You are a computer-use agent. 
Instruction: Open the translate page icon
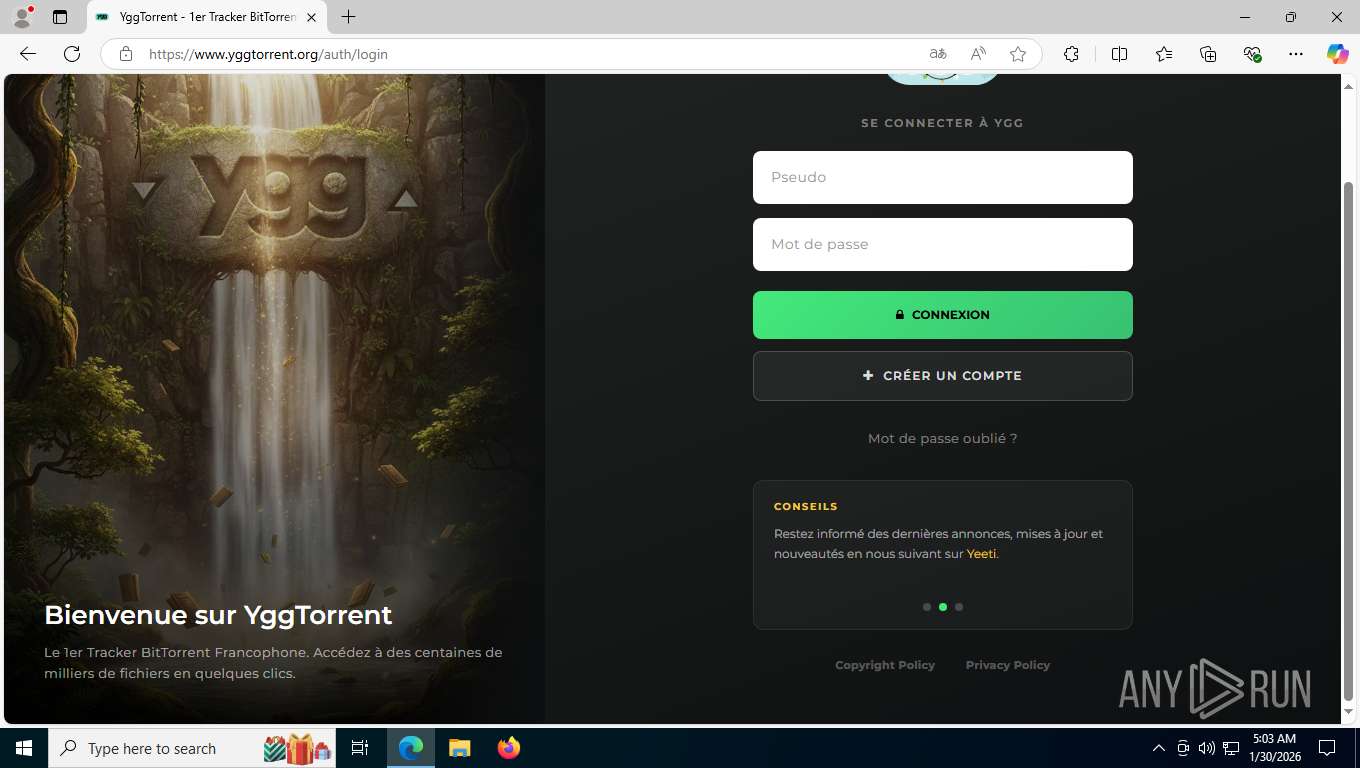pyautogui.click(x=937, y=54)
